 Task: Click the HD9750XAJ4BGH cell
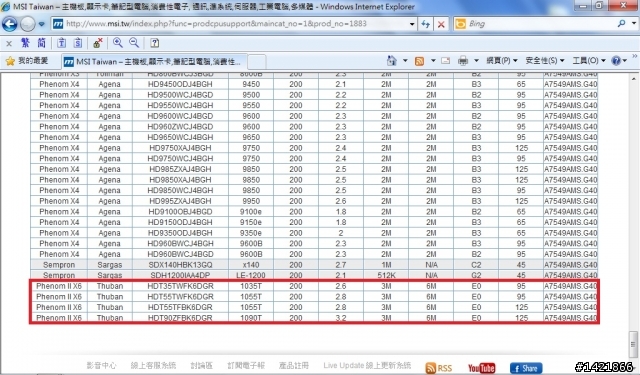[180, 148]
